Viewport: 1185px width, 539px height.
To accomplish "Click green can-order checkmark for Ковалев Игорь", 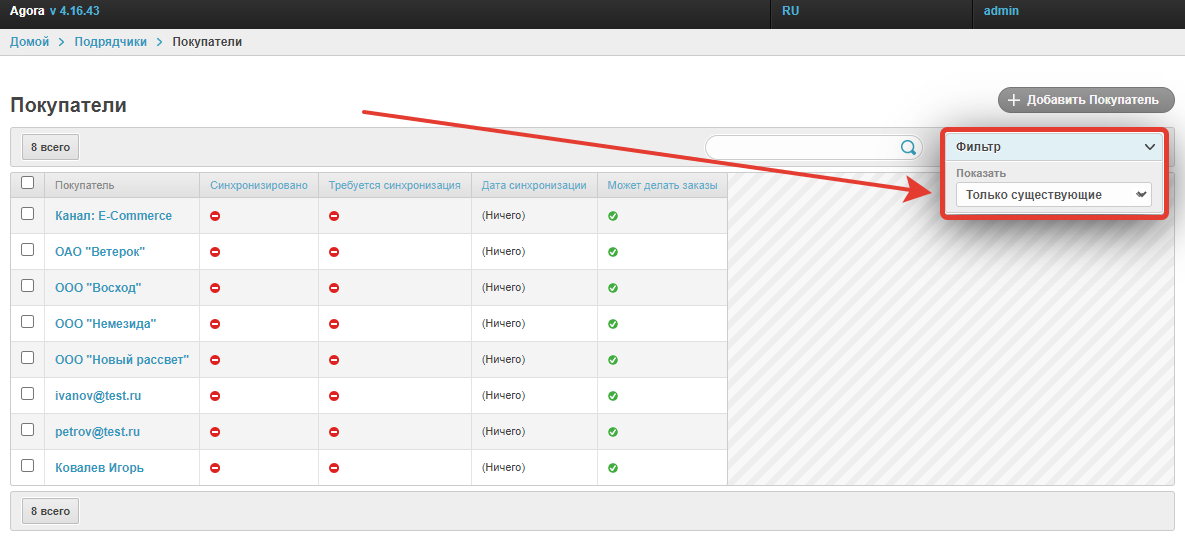I will click(613, 468).
